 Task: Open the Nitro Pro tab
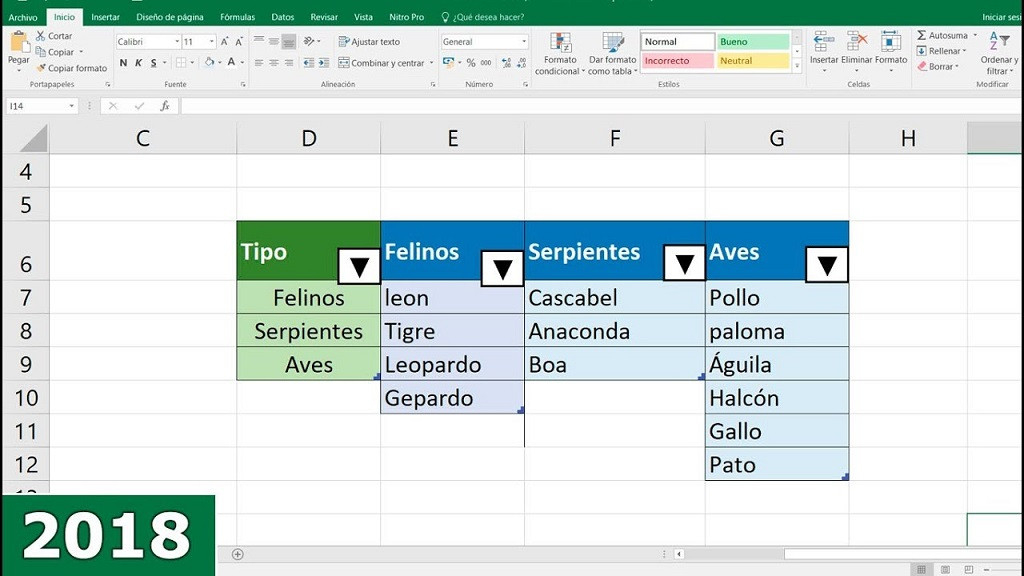tap(407, 17)
